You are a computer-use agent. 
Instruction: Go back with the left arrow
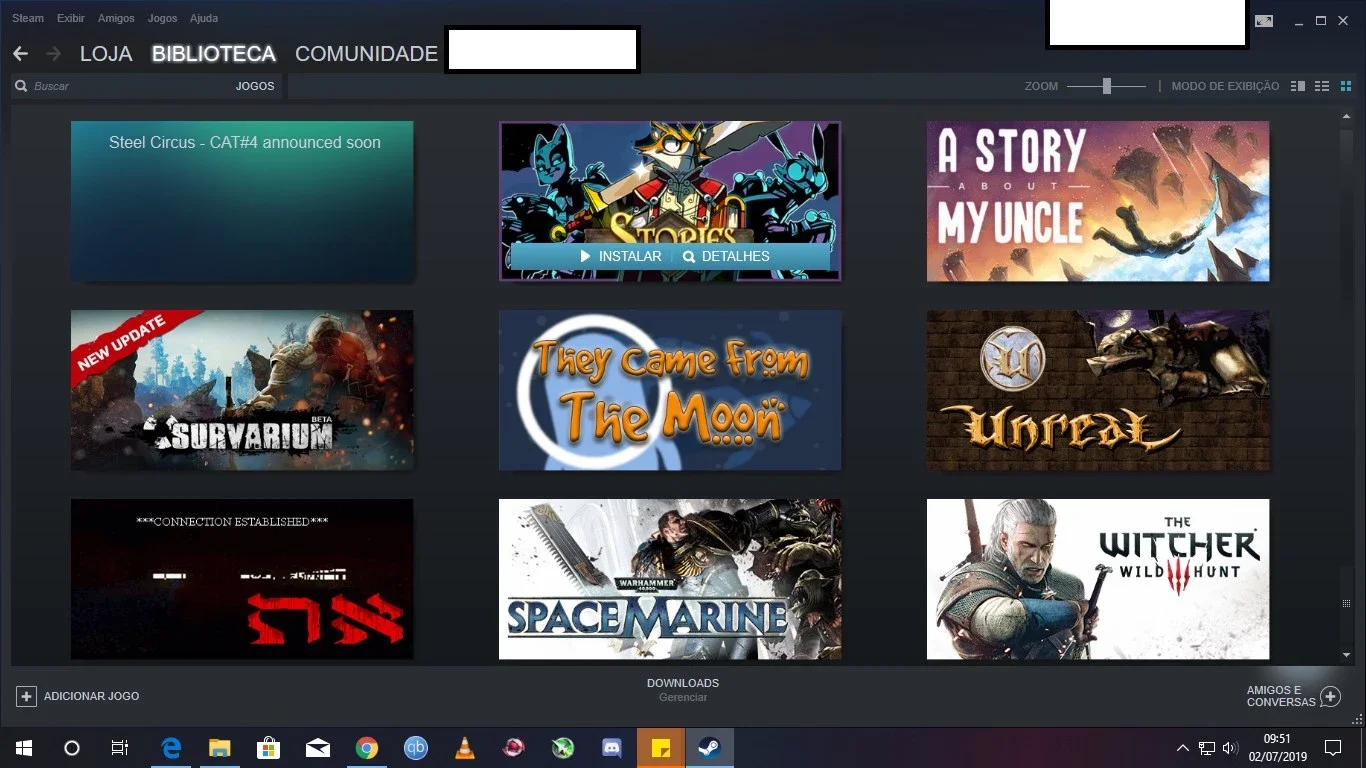[20, 54]
